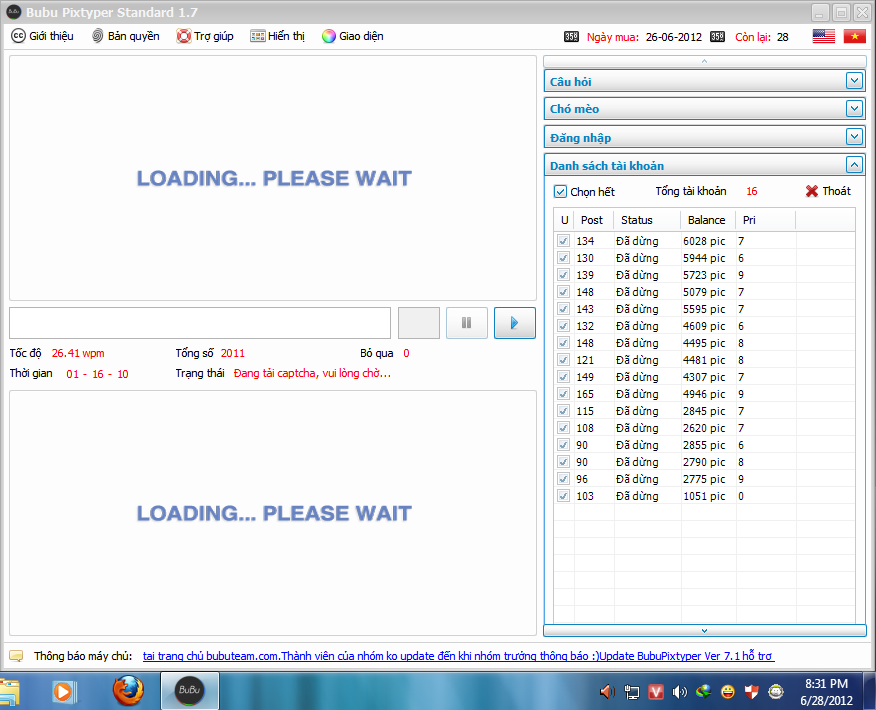Click the calendar icon beside Còn lại
Viewport: 876px width, 710px height.
coord(717,37)
